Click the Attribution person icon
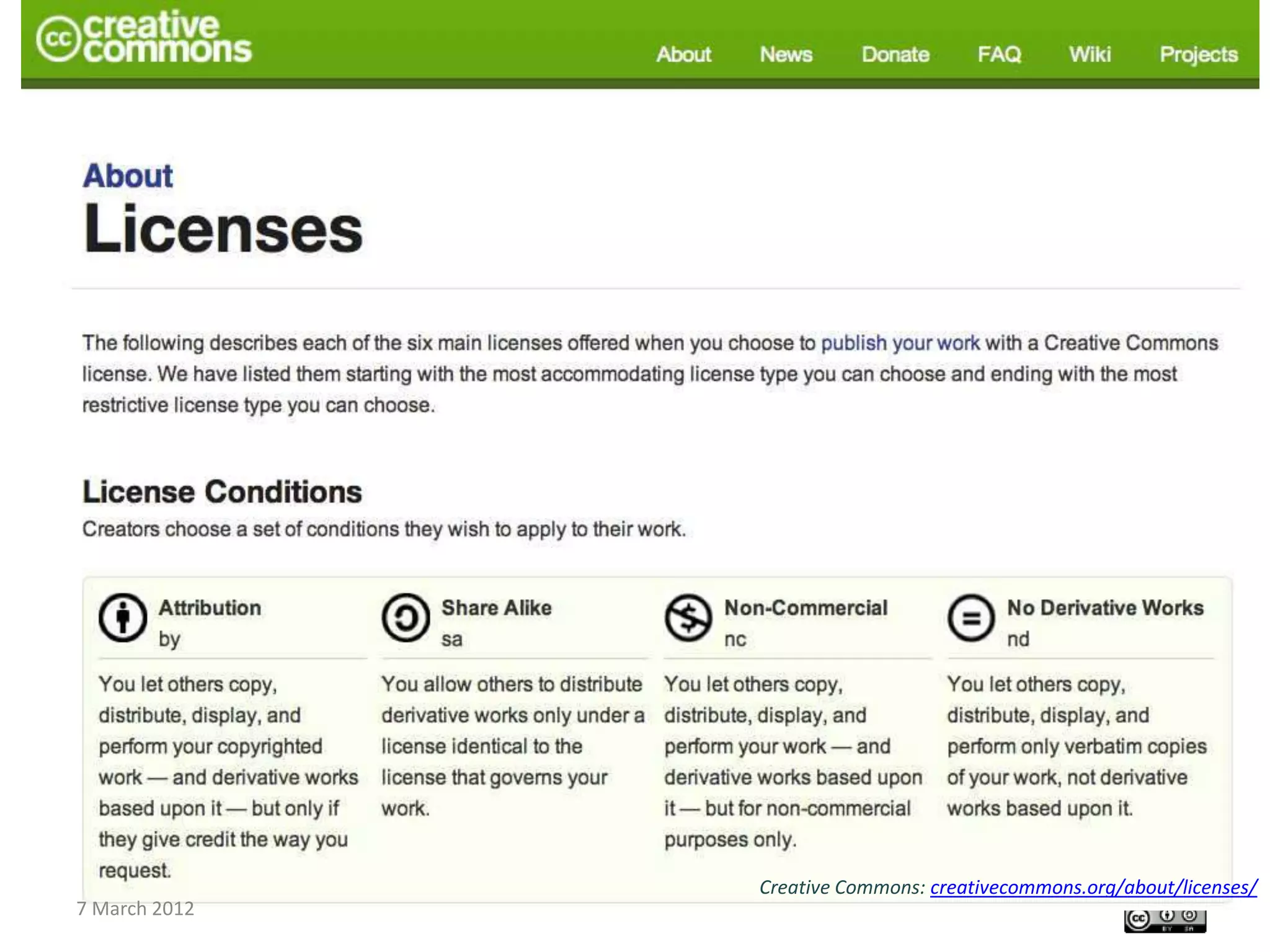The image size is (1270, 952). [123, 618]
